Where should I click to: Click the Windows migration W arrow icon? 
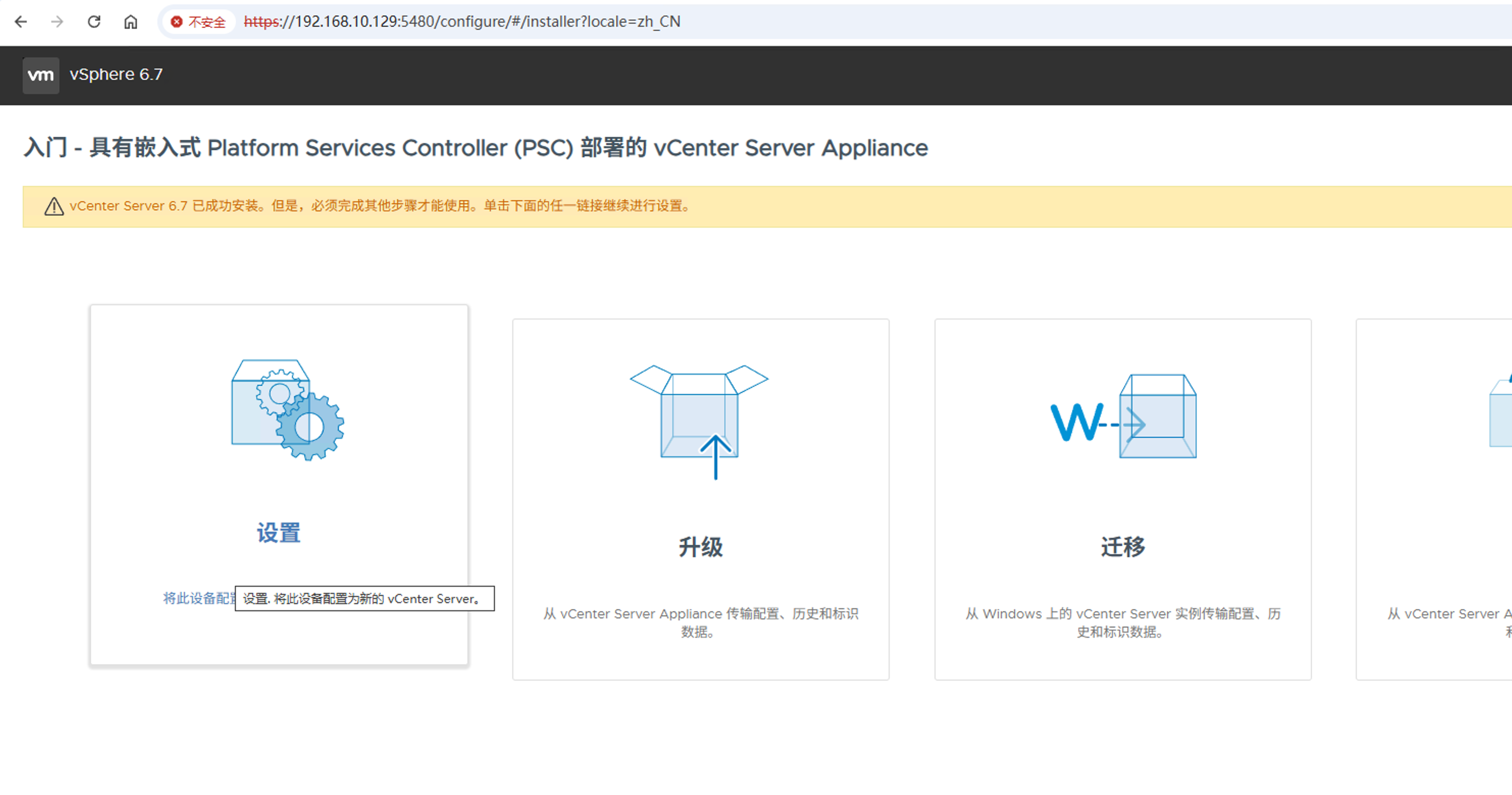tap(1123, 416)
